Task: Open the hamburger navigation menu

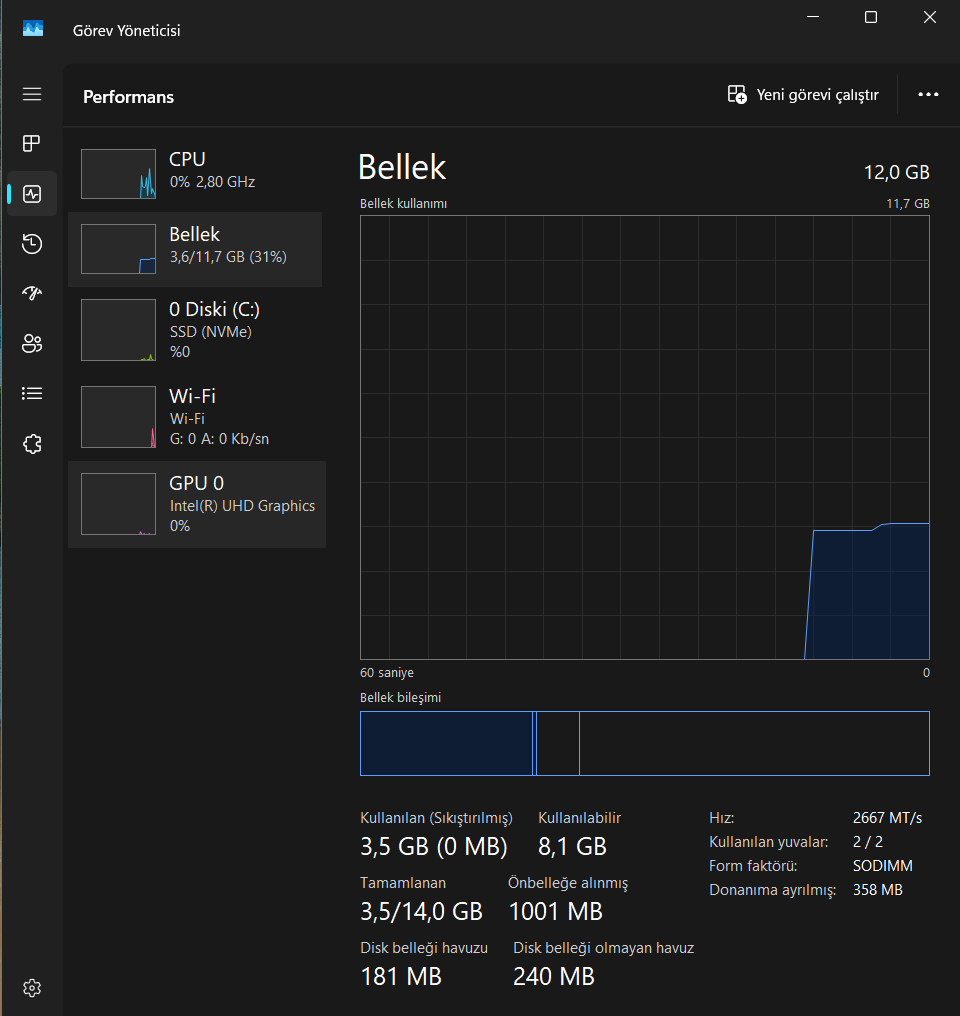Action: 32,94
